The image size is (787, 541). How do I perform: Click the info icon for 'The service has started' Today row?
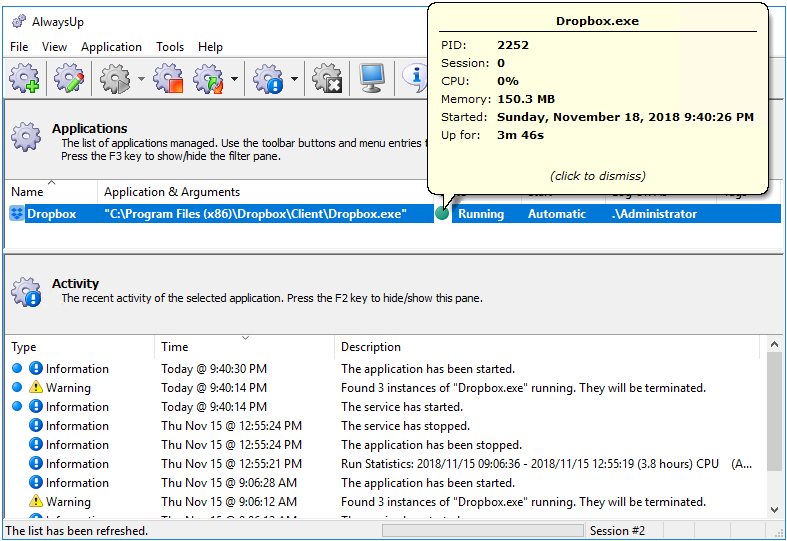click(36, 406)
